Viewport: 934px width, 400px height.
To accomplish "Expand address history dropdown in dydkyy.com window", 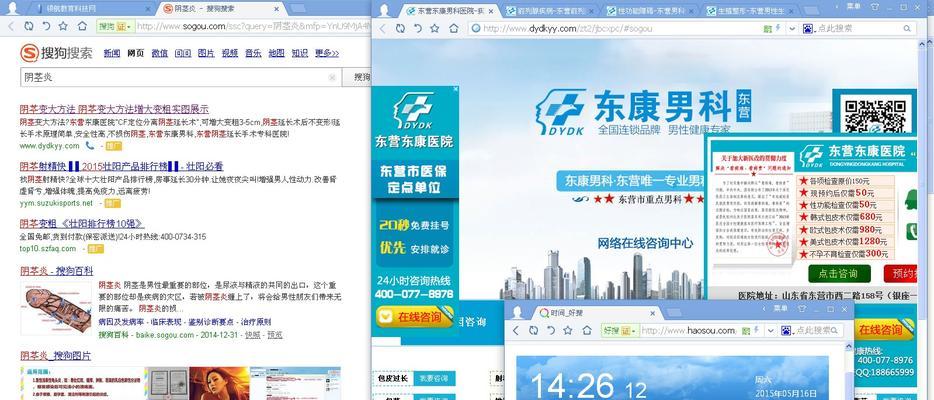I will (x=792, y=28).
